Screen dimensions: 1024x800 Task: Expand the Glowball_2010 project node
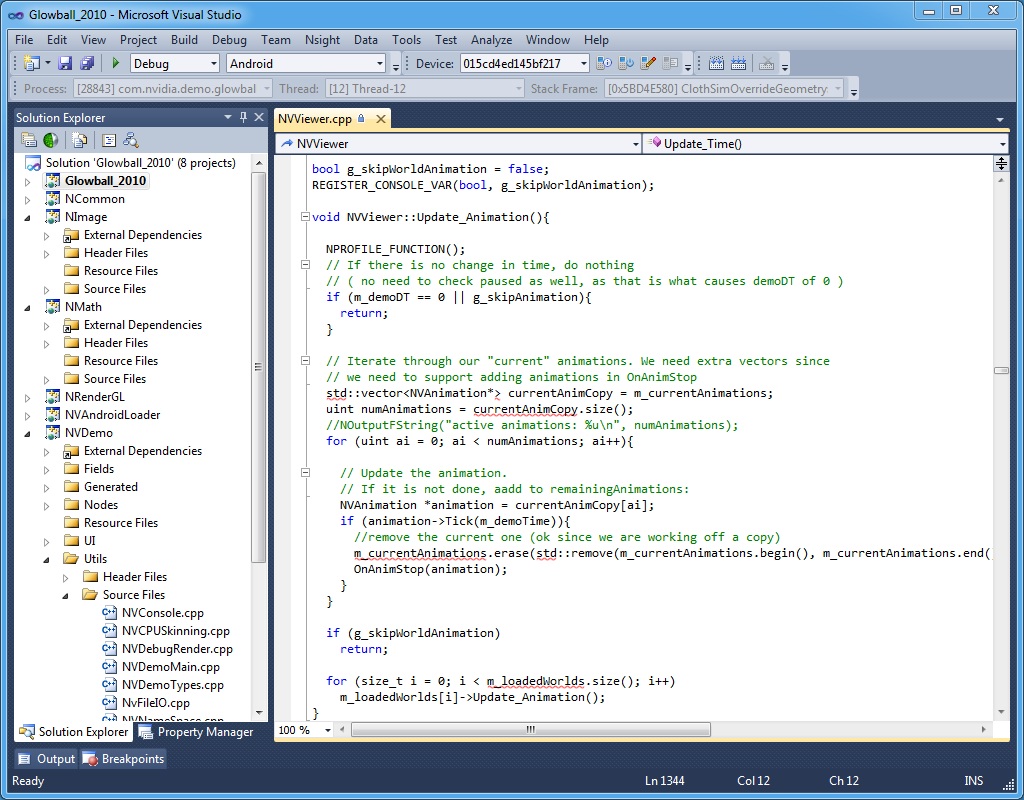[x=28, y=181]
